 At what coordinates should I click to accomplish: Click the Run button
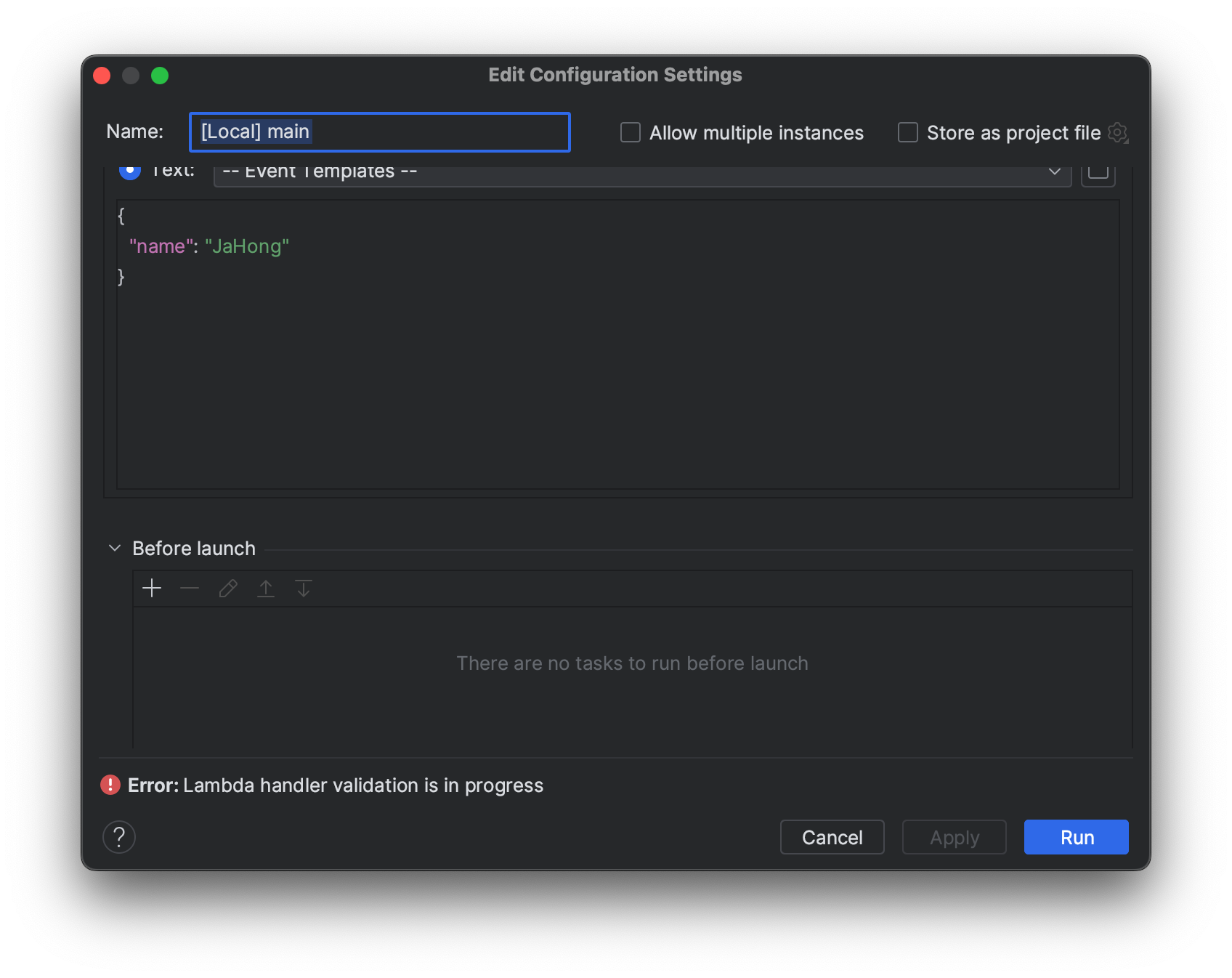point(1077,837)
